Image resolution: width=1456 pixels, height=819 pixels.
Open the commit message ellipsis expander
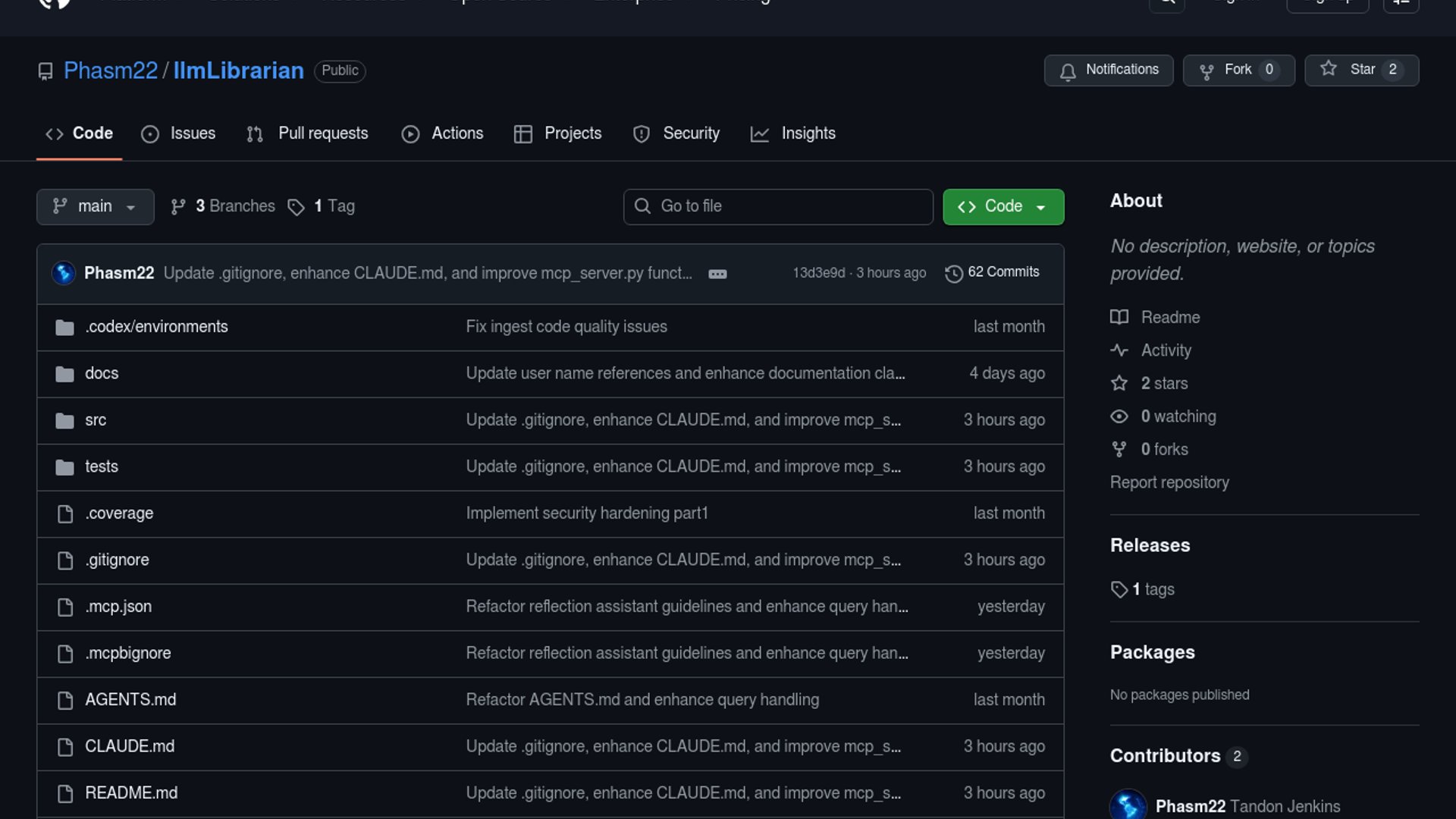(717, 274)
